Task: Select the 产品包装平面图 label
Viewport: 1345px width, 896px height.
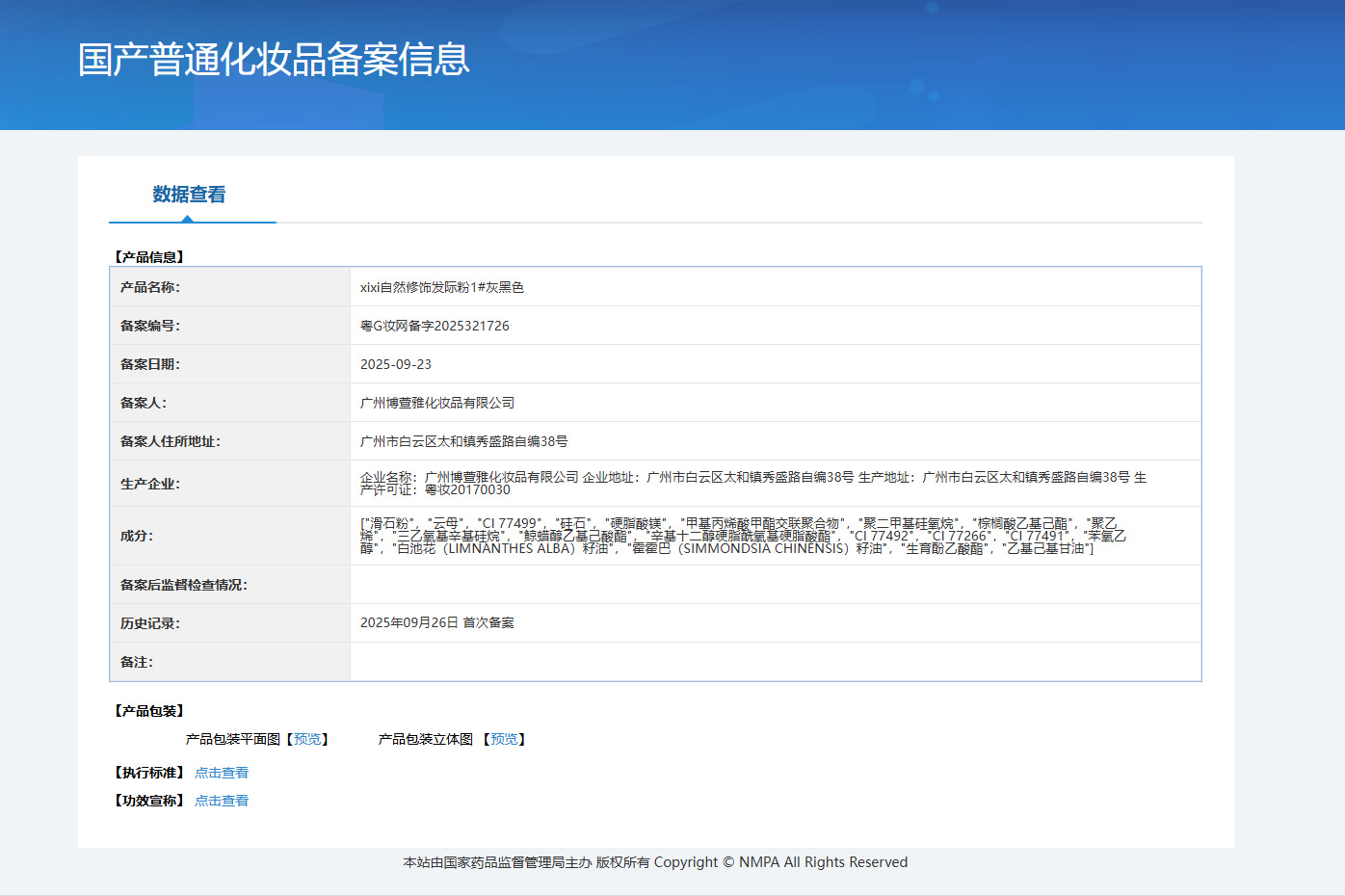Action: point(233,739)
